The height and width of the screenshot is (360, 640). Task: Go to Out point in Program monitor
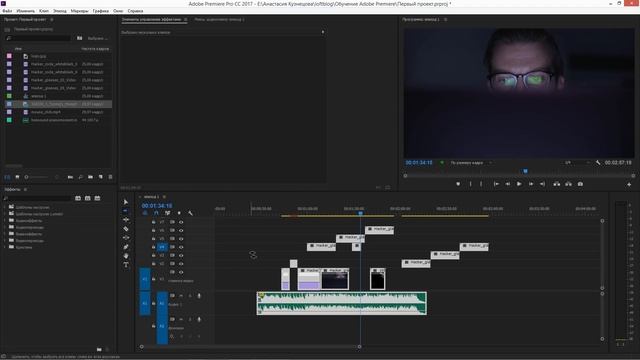coord(542,184)
